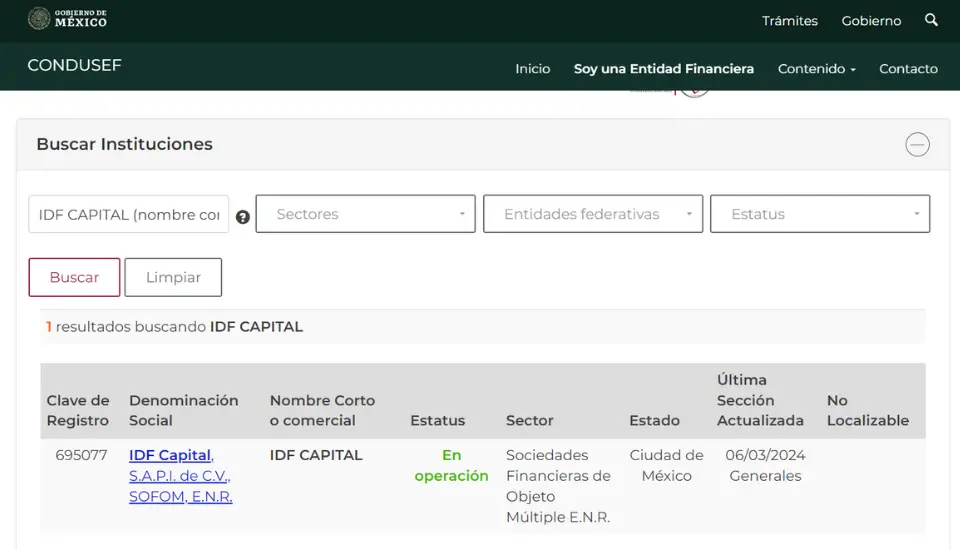Open the Entidades federativas dropdown
The image size is (960, 550).
(x=593, y=214)
